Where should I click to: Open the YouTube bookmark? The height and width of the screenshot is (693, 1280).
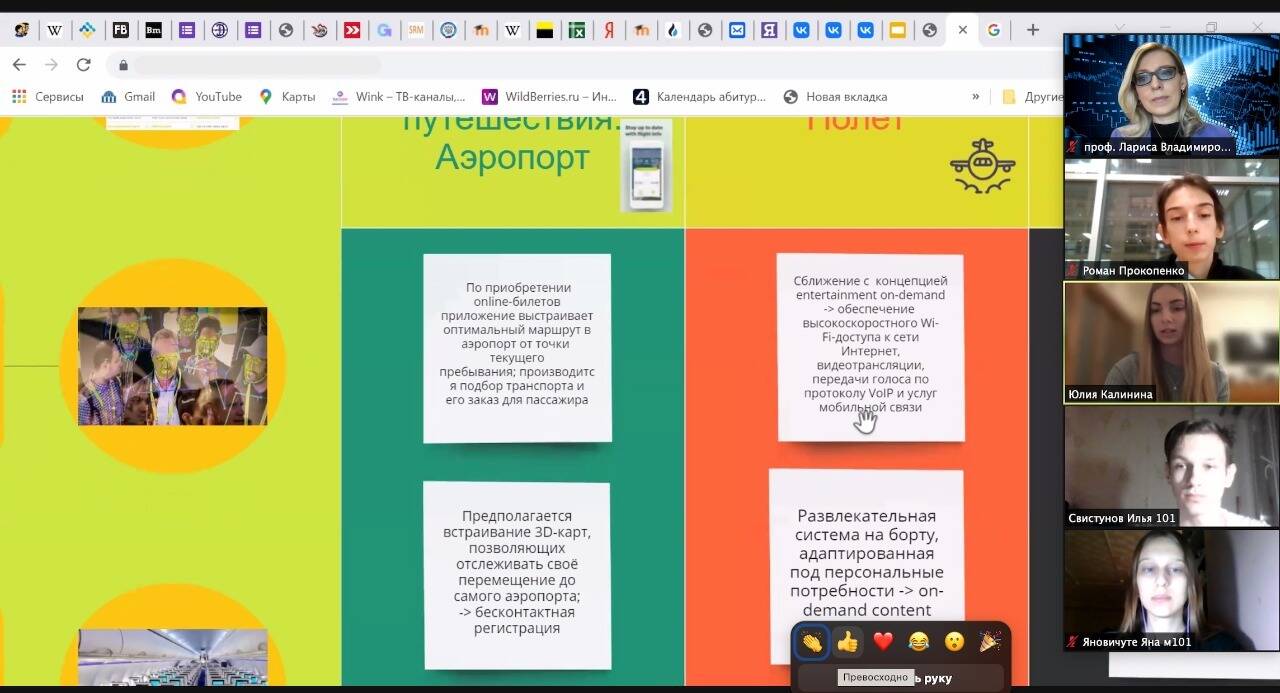coord(207,97)
